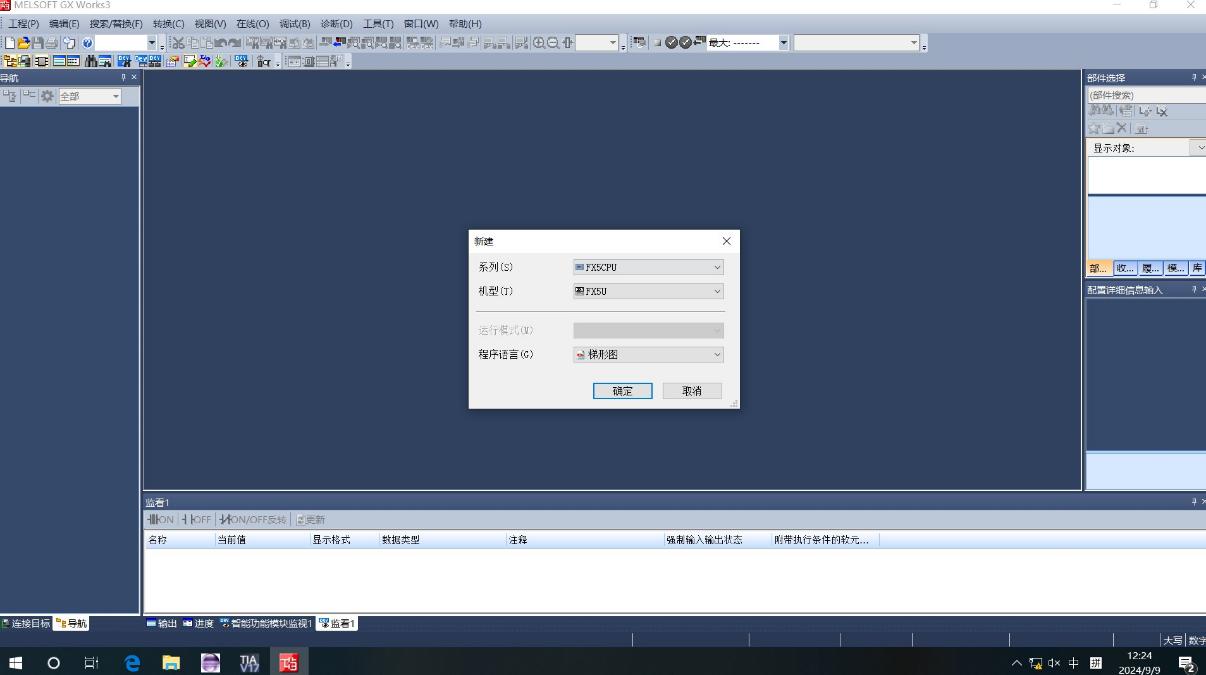Open TIA Portal from the taskbar

250,662
